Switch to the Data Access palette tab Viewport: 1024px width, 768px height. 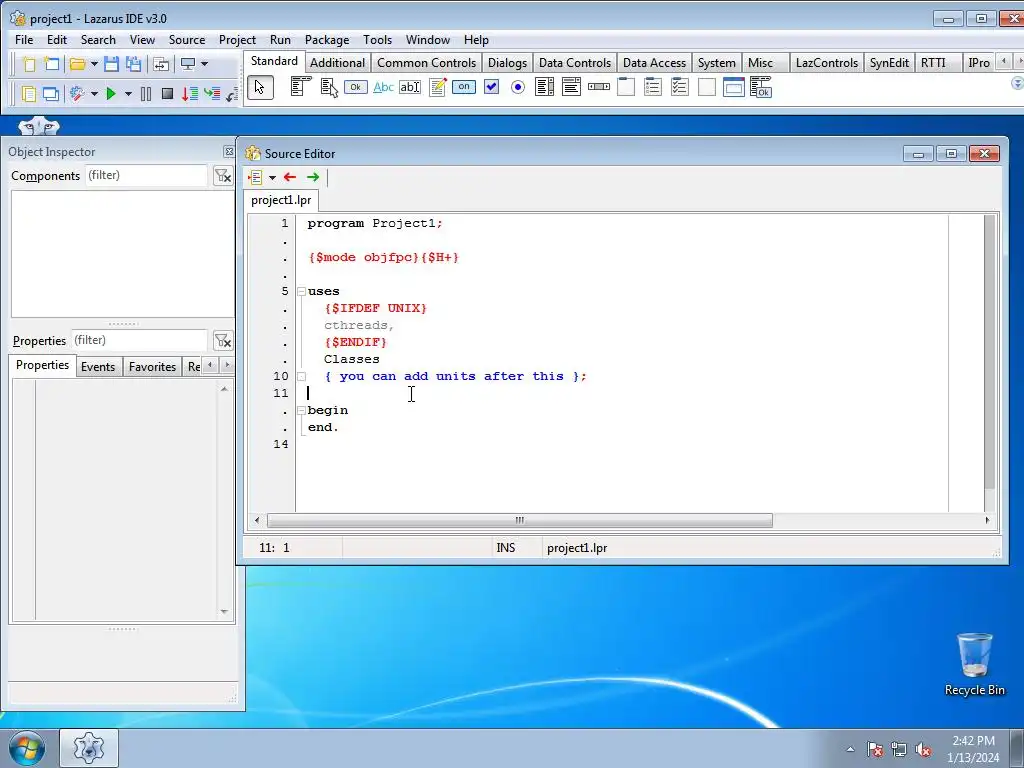(x=654, y=63)
